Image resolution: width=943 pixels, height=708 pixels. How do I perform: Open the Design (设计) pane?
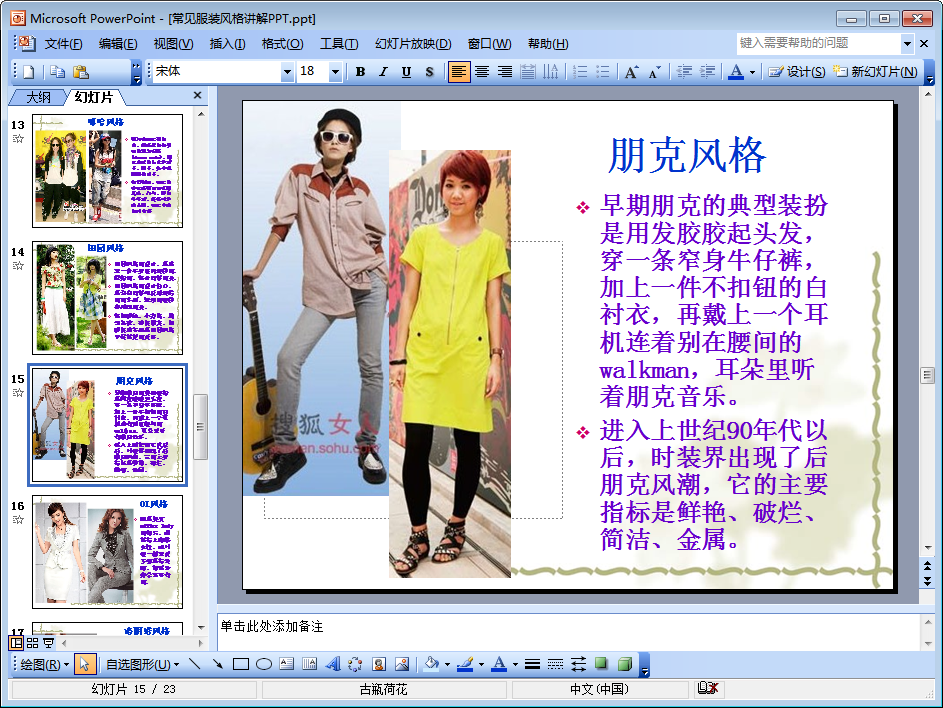[x=797, y=72]
